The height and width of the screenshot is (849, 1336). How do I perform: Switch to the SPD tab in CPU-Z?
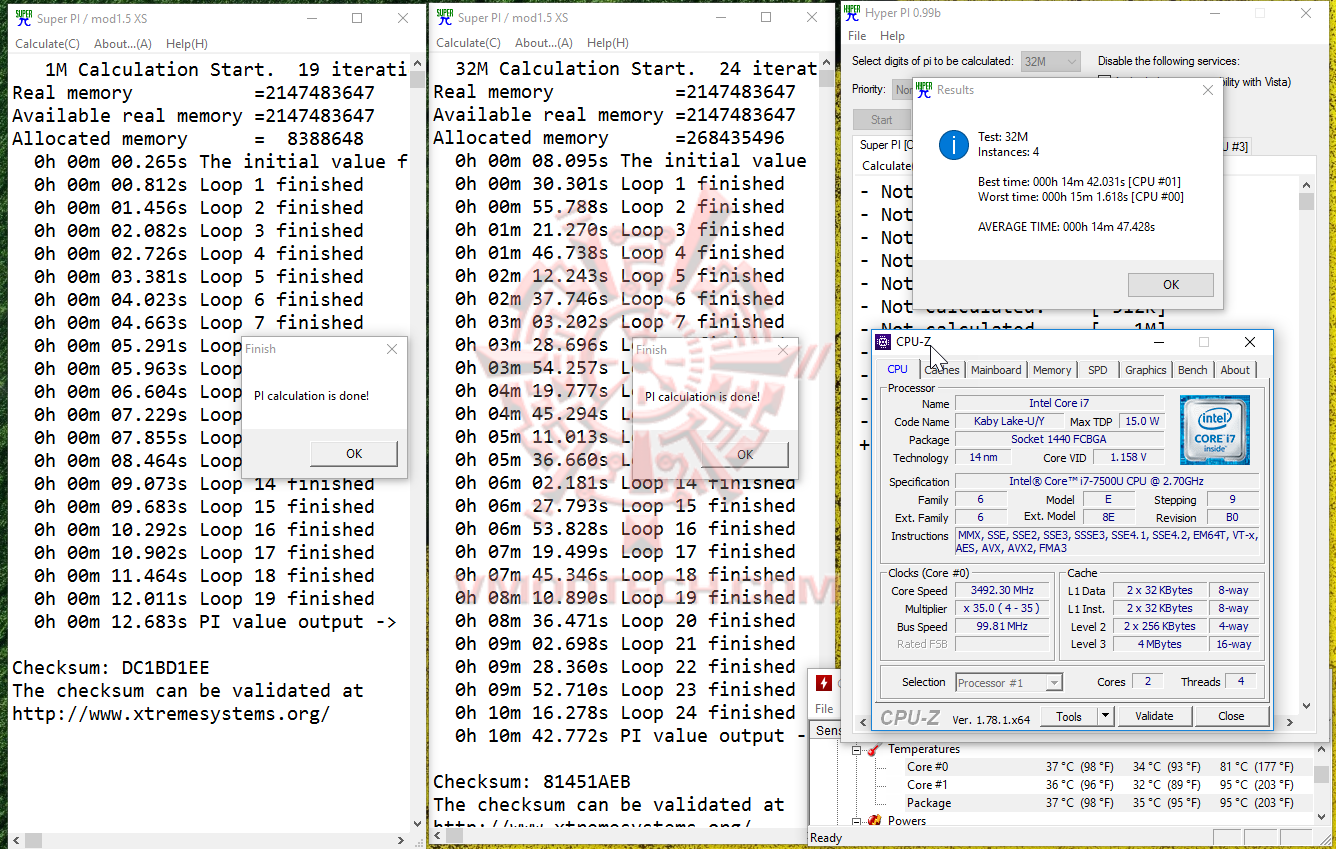1097,370
